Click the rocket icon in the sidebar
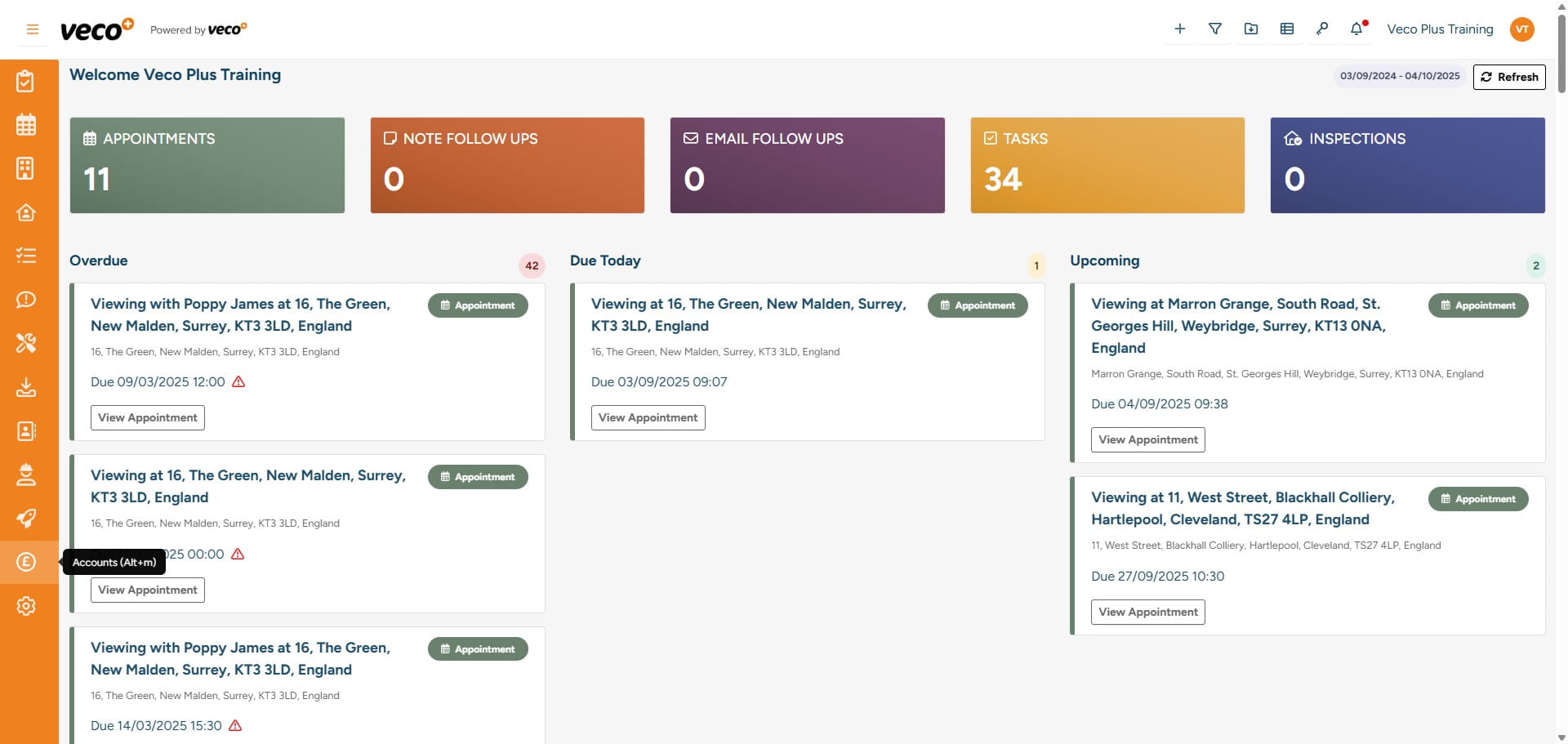Viewport: 1568px width, 744px height. tap(26, 519)
